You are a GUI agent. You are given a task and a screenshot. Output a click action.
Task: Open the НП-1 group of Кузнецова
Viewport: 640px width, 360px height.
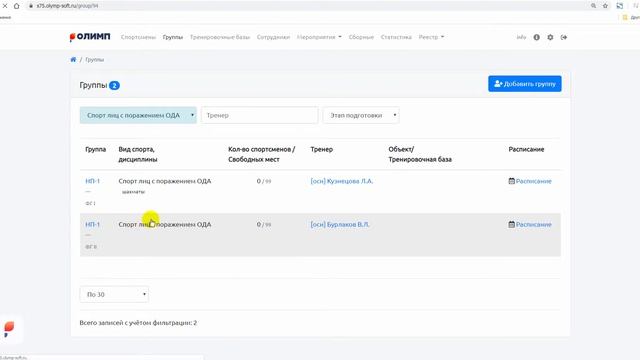93,181
